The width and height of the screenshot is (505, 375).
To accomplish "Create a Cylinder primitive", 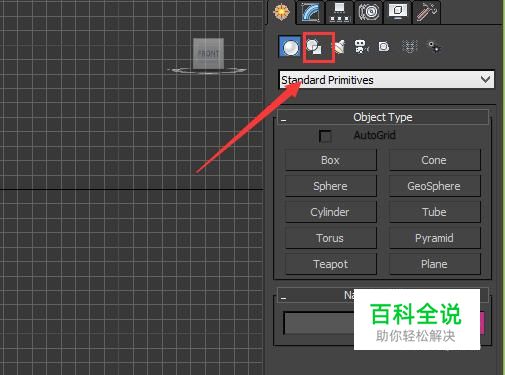I will point(331,212).
